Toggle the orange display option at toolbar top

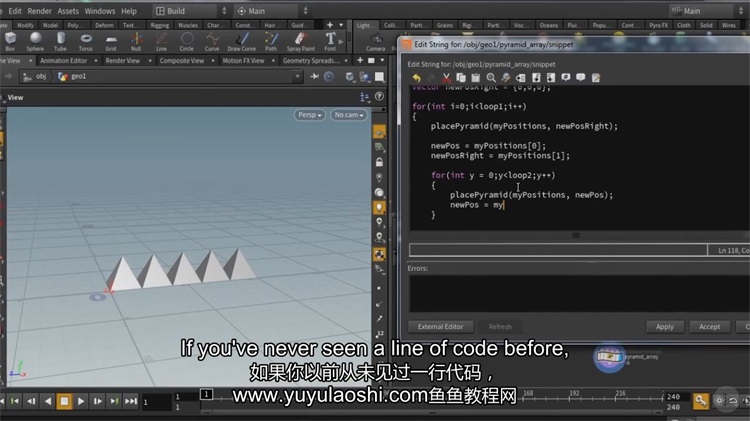click(x=379, y=133)
